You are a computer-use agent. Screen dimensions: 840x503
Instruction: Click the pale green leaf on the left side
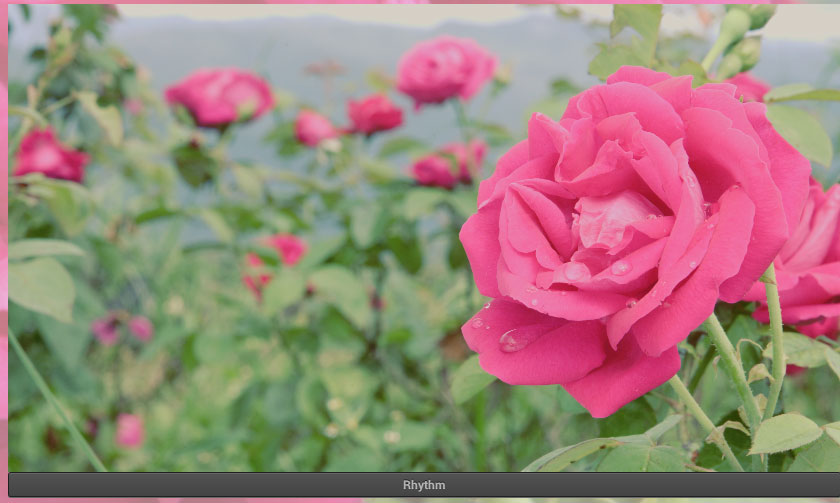point(42,287)
